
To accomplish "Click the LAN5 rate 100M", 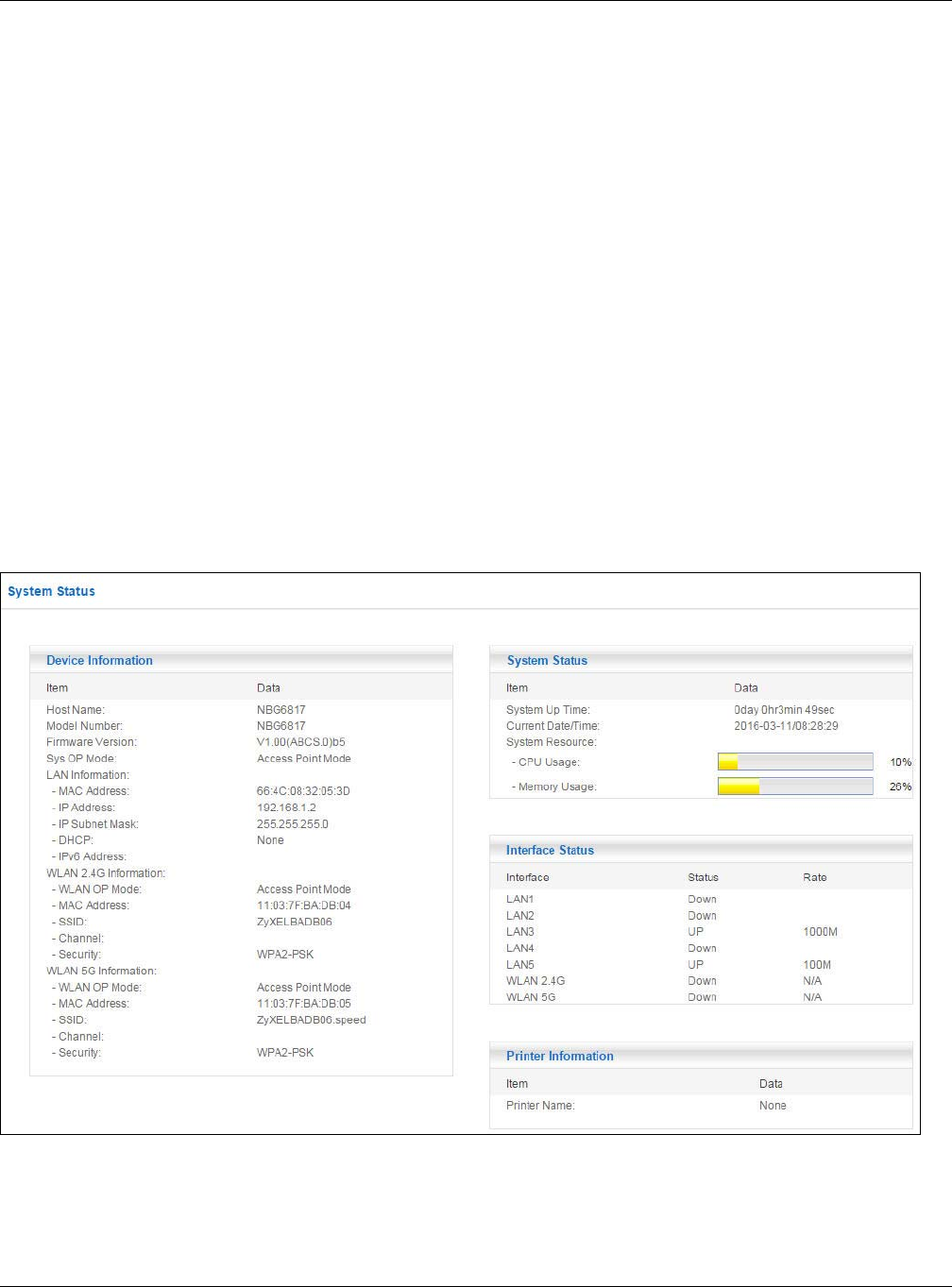I will point(817,965).
